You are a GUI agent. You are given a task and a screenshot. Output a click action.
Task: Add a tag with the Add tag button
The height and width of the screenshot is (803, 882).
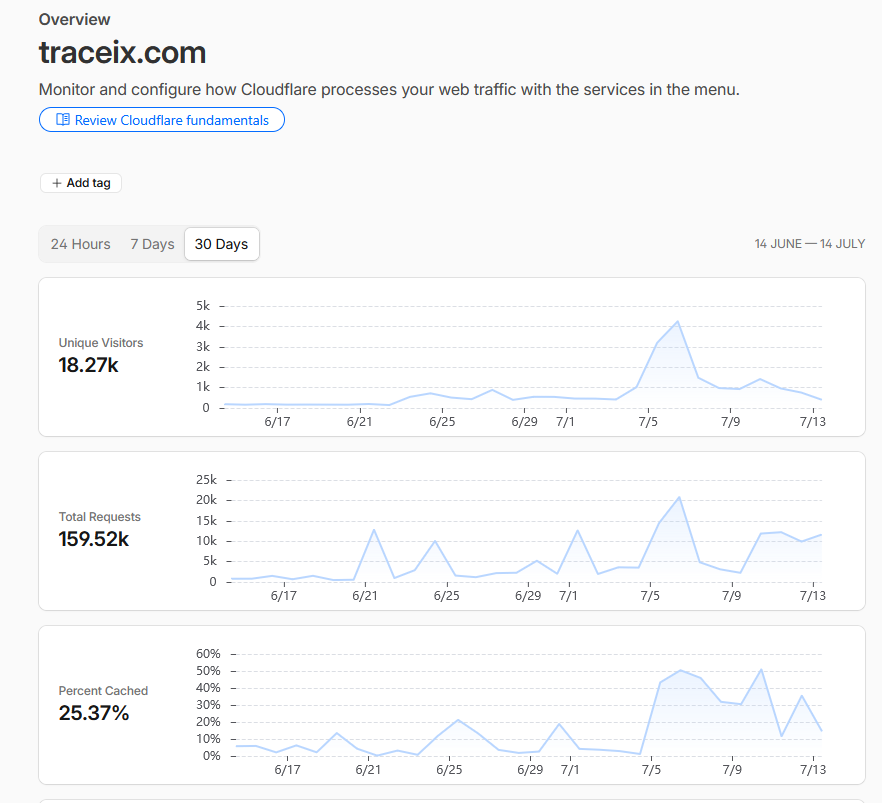81,183
